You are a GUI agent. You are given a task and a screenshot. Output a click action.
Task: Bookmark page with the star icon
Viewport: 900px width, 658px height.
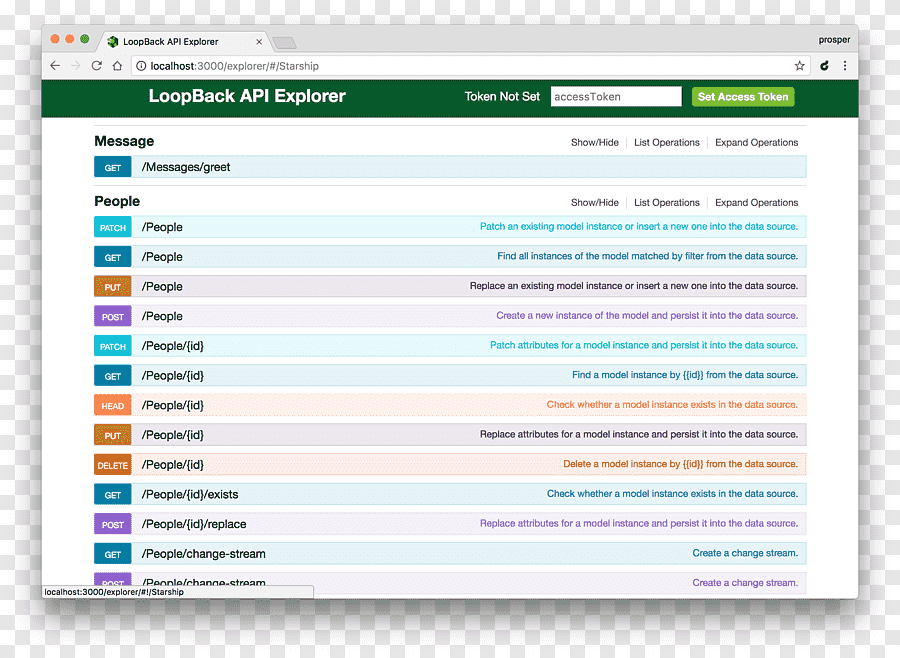click(800, 65)
